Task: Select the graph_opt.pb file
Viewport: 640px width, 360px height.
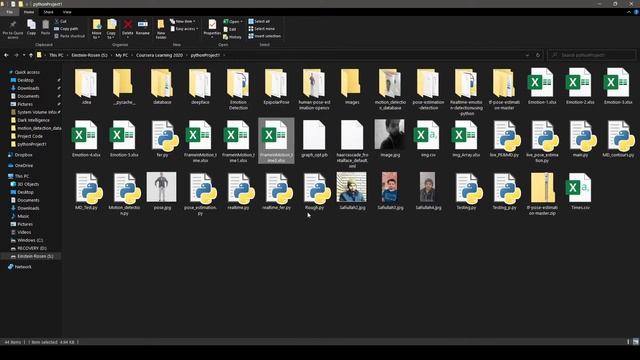Action: point(314,139)
